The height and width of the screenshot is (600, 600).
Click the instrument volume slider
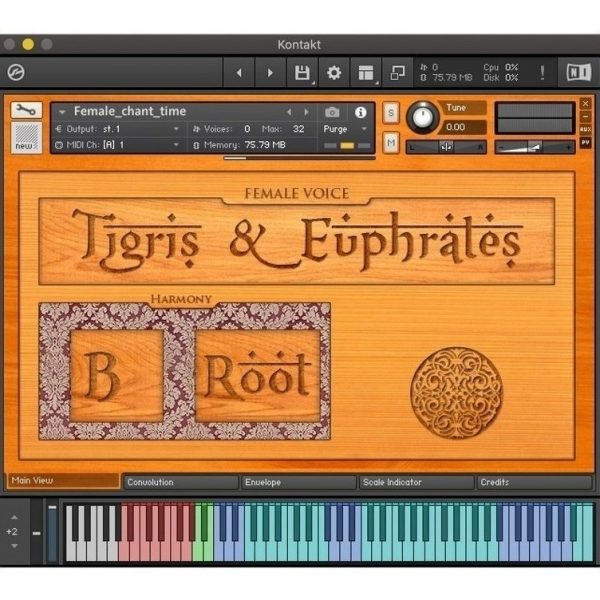[535, 147]
